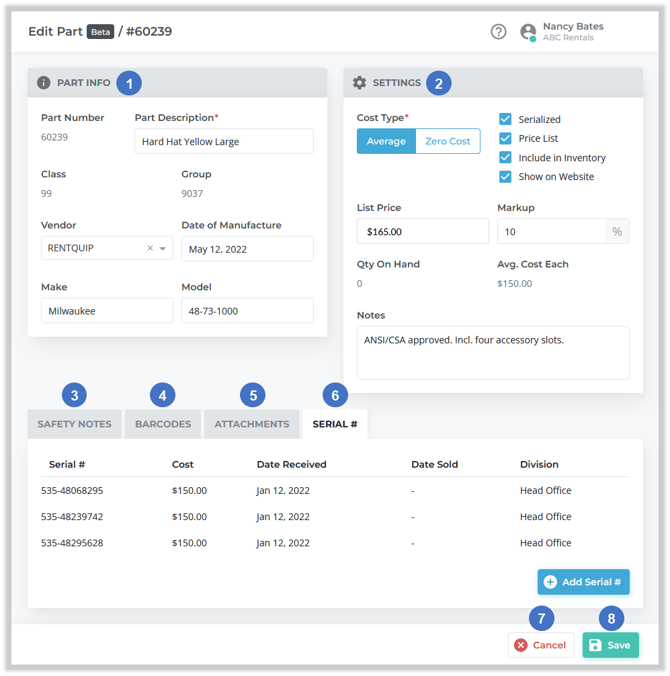Disable Show on Website checkbox
670x676 pixels.
(505, 177)
